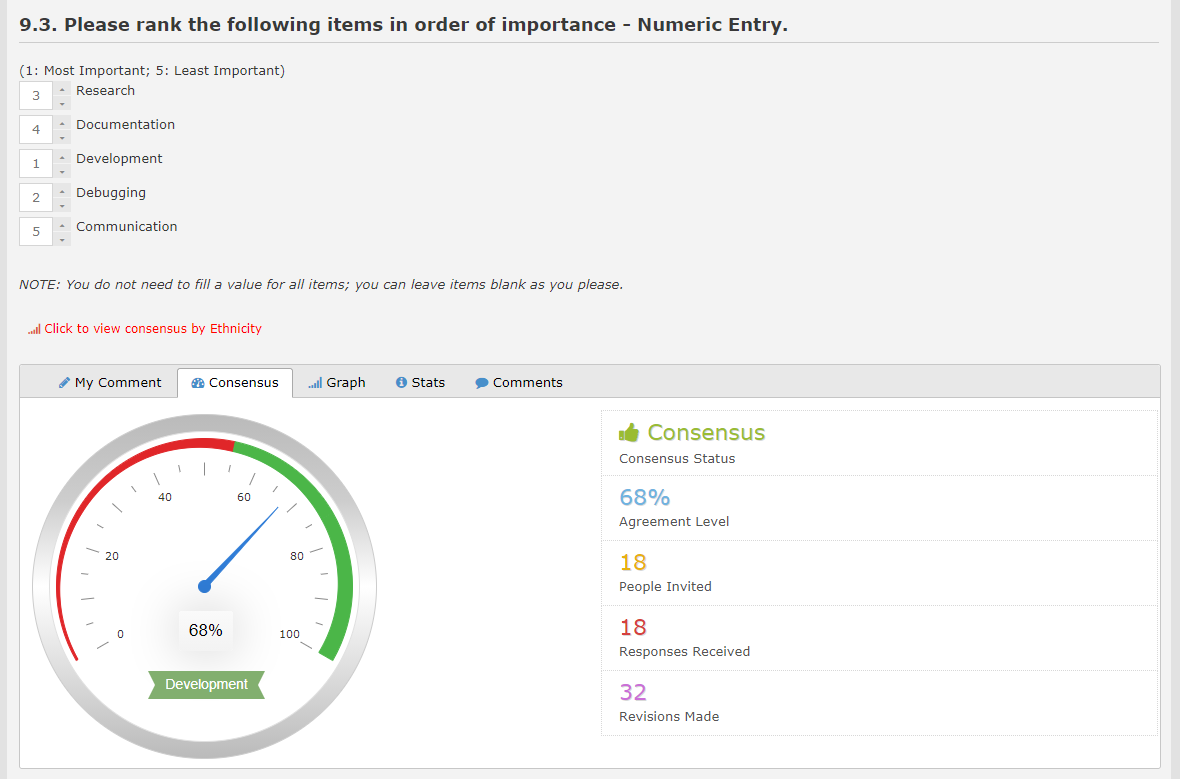Increase the Research rank with up arrow
Image resolution: width=1180 pixels, height=779 pixels.
tap(62, 90)
